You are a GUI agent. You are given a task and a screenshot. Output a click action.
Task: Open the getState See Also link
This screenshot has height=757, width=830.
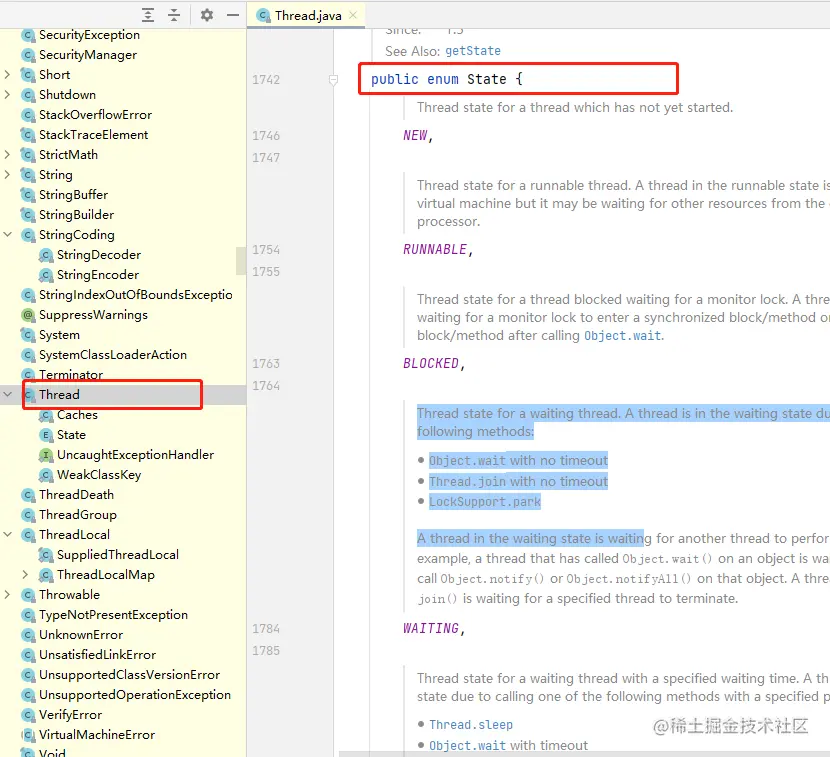(x=473, y=51)
